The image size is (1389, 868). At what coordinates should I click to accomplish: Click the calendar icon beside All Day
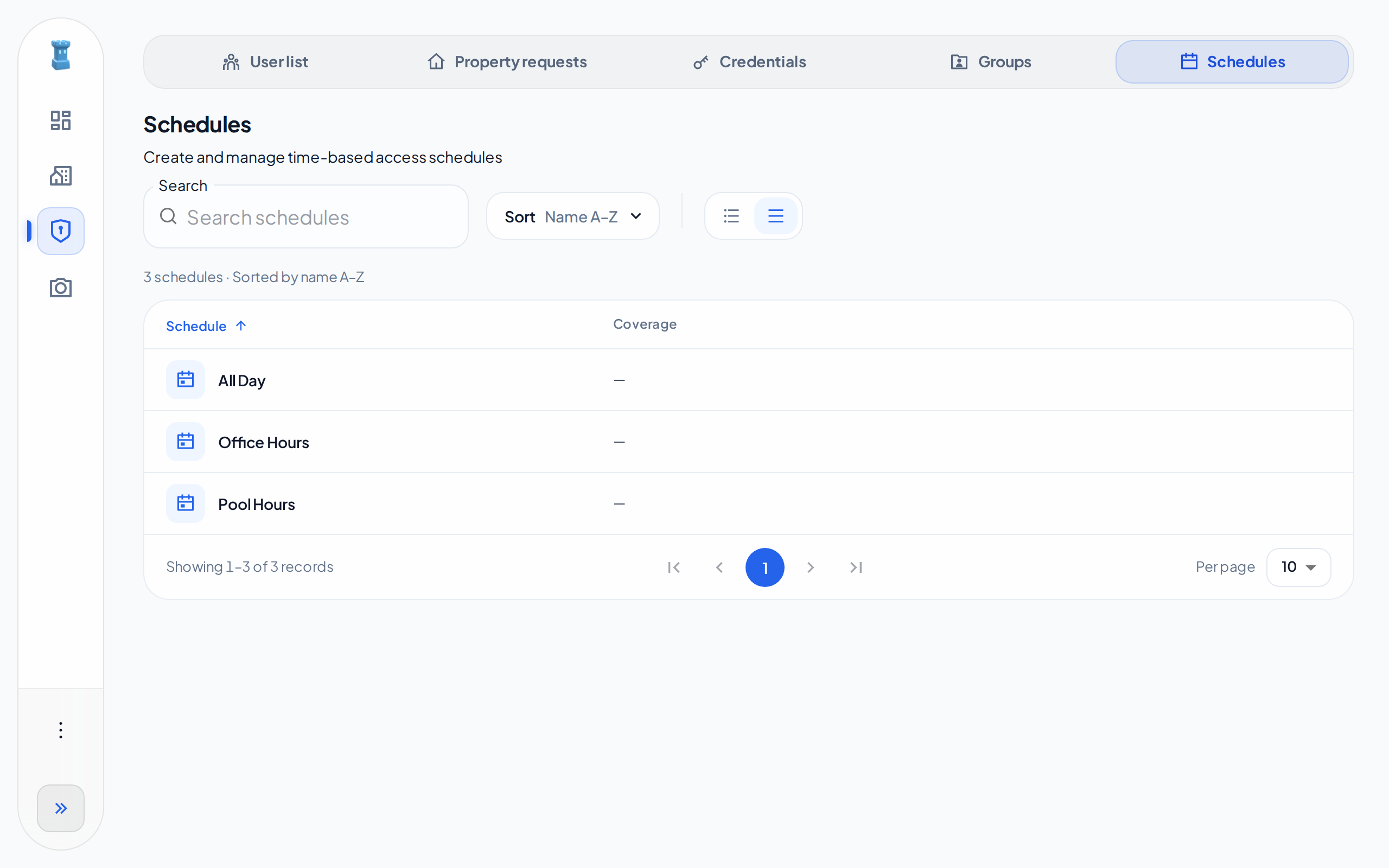point(186,379)
